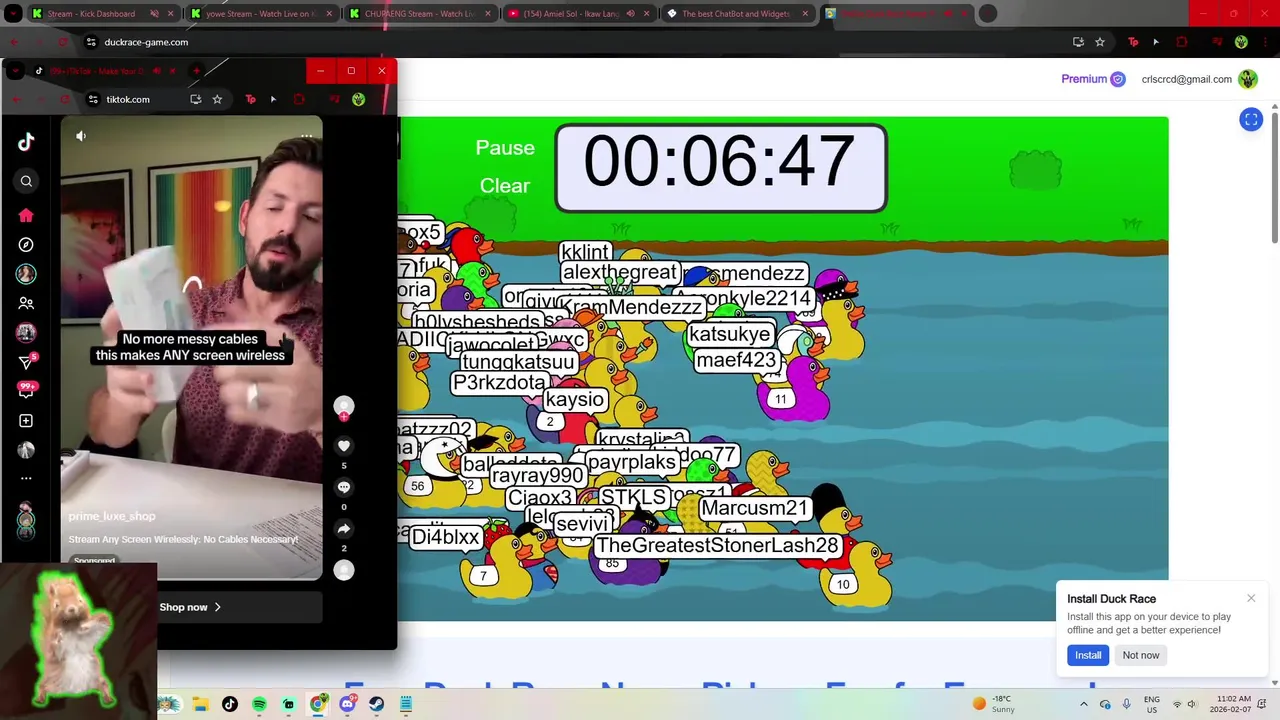The image size is (1280, 720).
Task: Like the TikTok video heart icon
Action: click(344, 446)
